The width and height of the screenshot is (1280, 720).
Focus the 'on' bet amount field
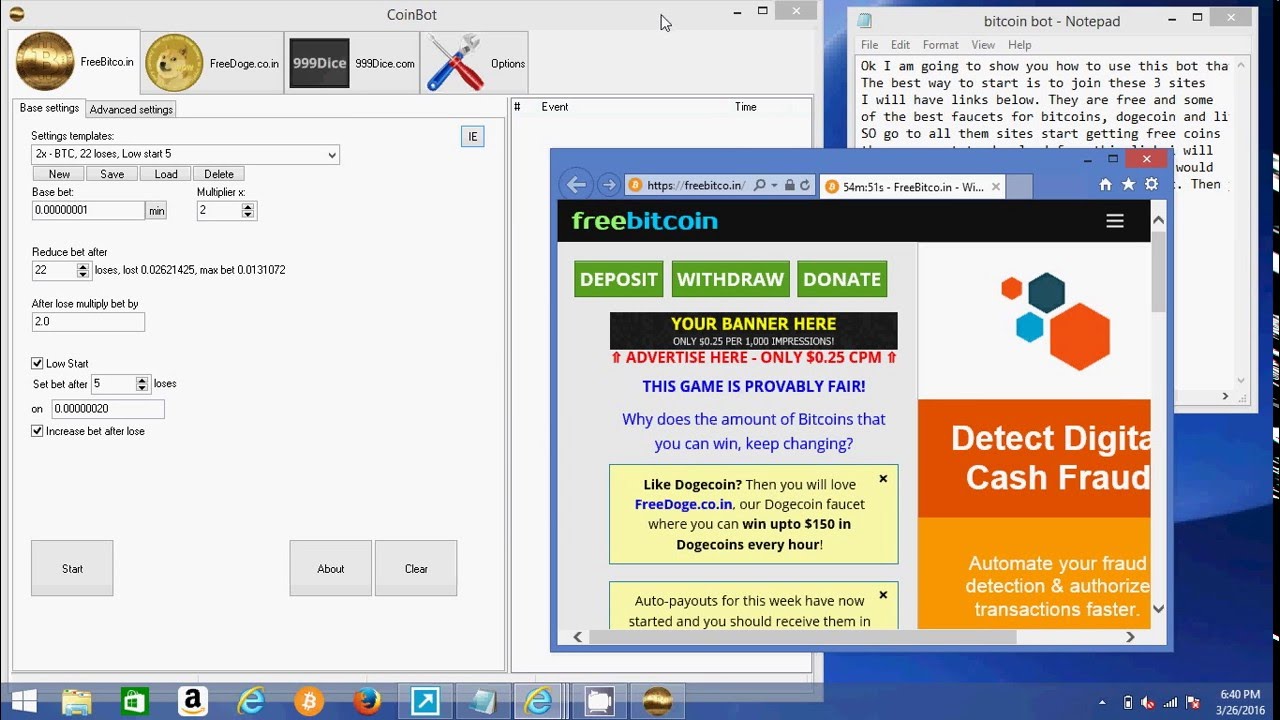point(108,409)
